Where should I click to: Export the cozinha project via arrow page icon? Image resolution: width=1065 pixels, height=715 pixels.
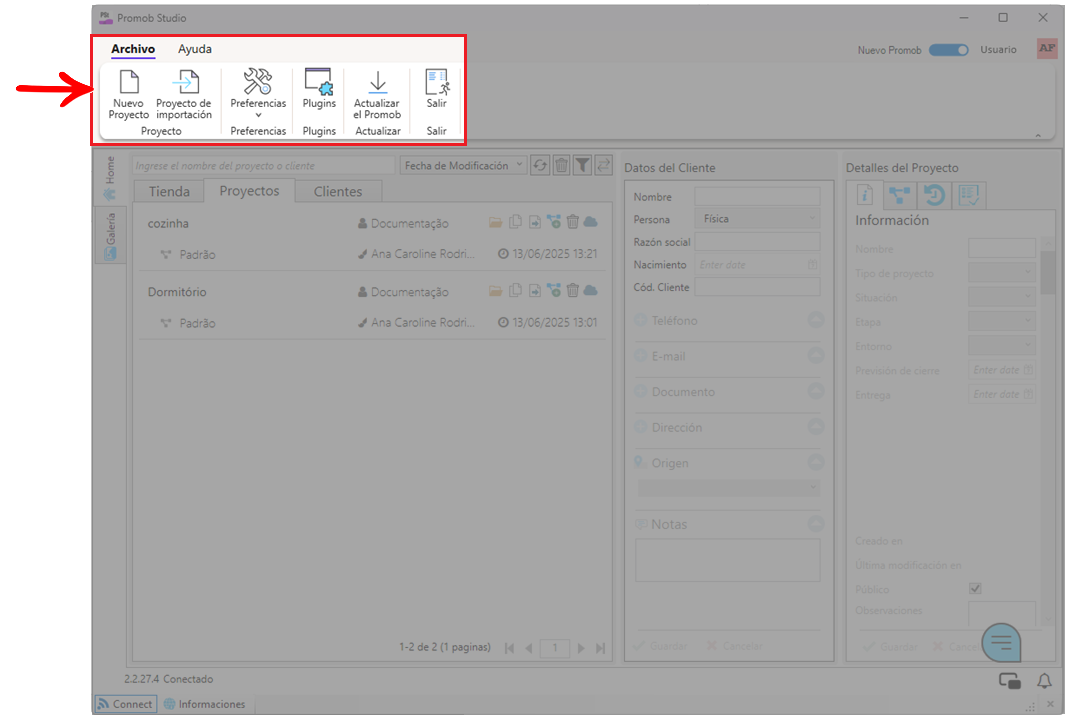click(x=535, y=222)
